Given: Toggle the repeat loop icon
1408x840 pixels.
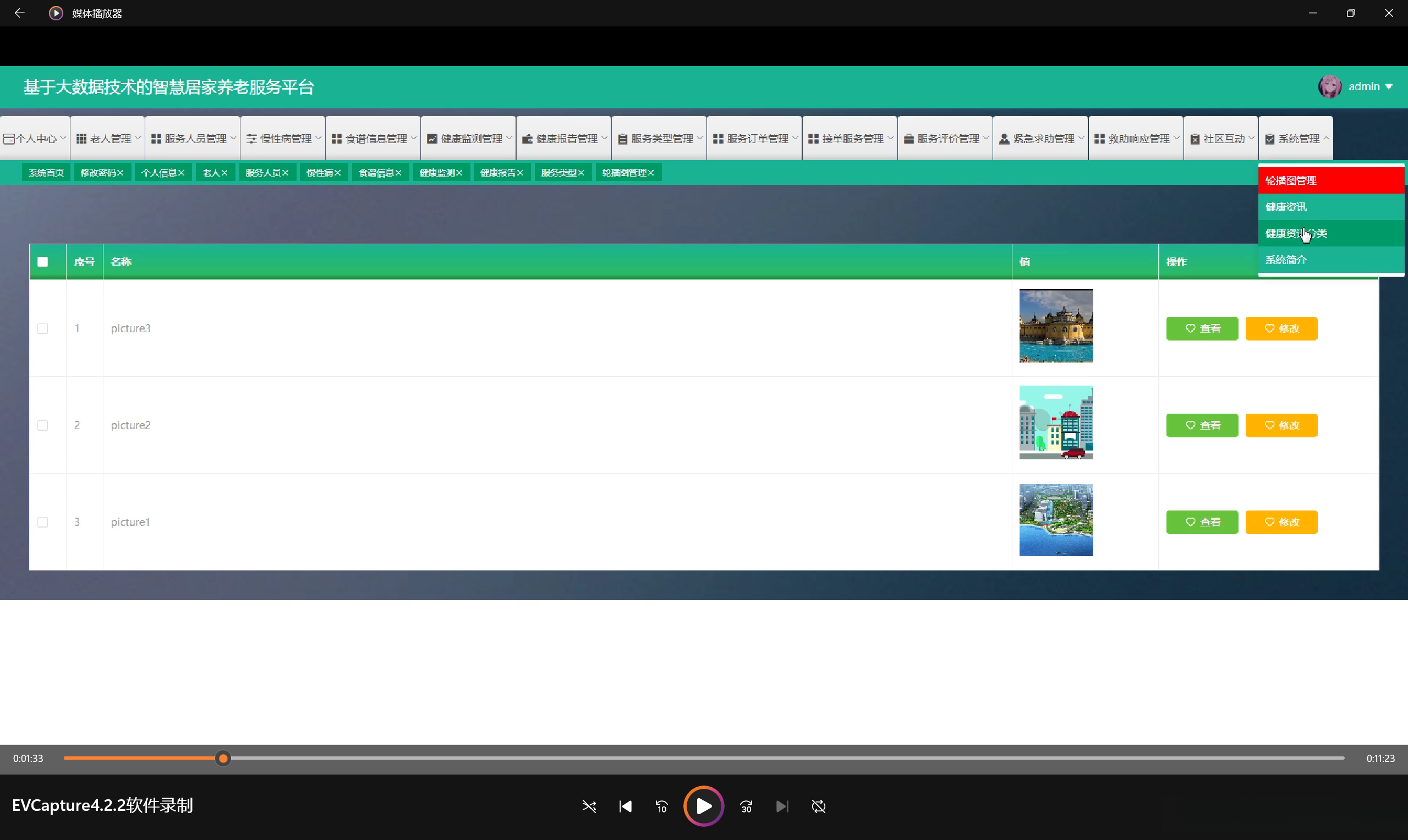Looking at the screenshot, I should 819,806.
